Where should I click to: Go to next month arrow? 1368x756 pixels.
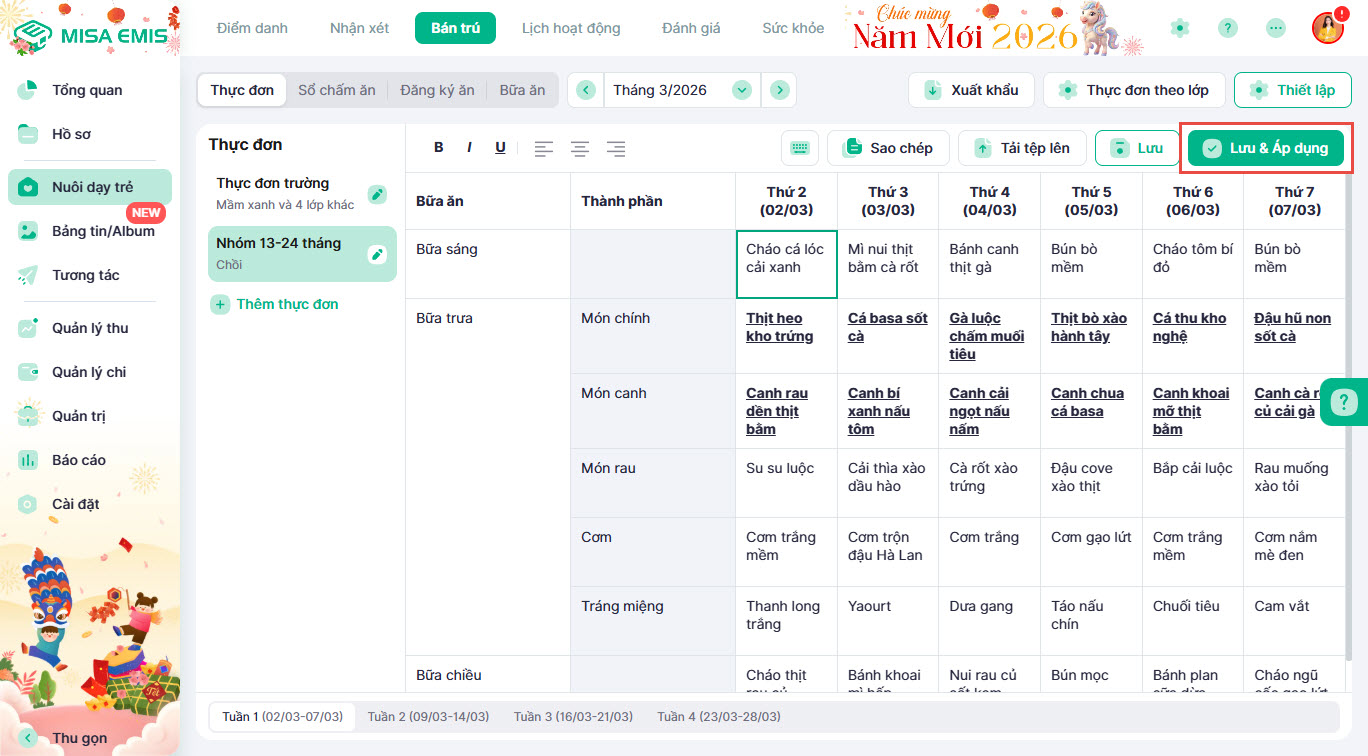tap(779, 90)
